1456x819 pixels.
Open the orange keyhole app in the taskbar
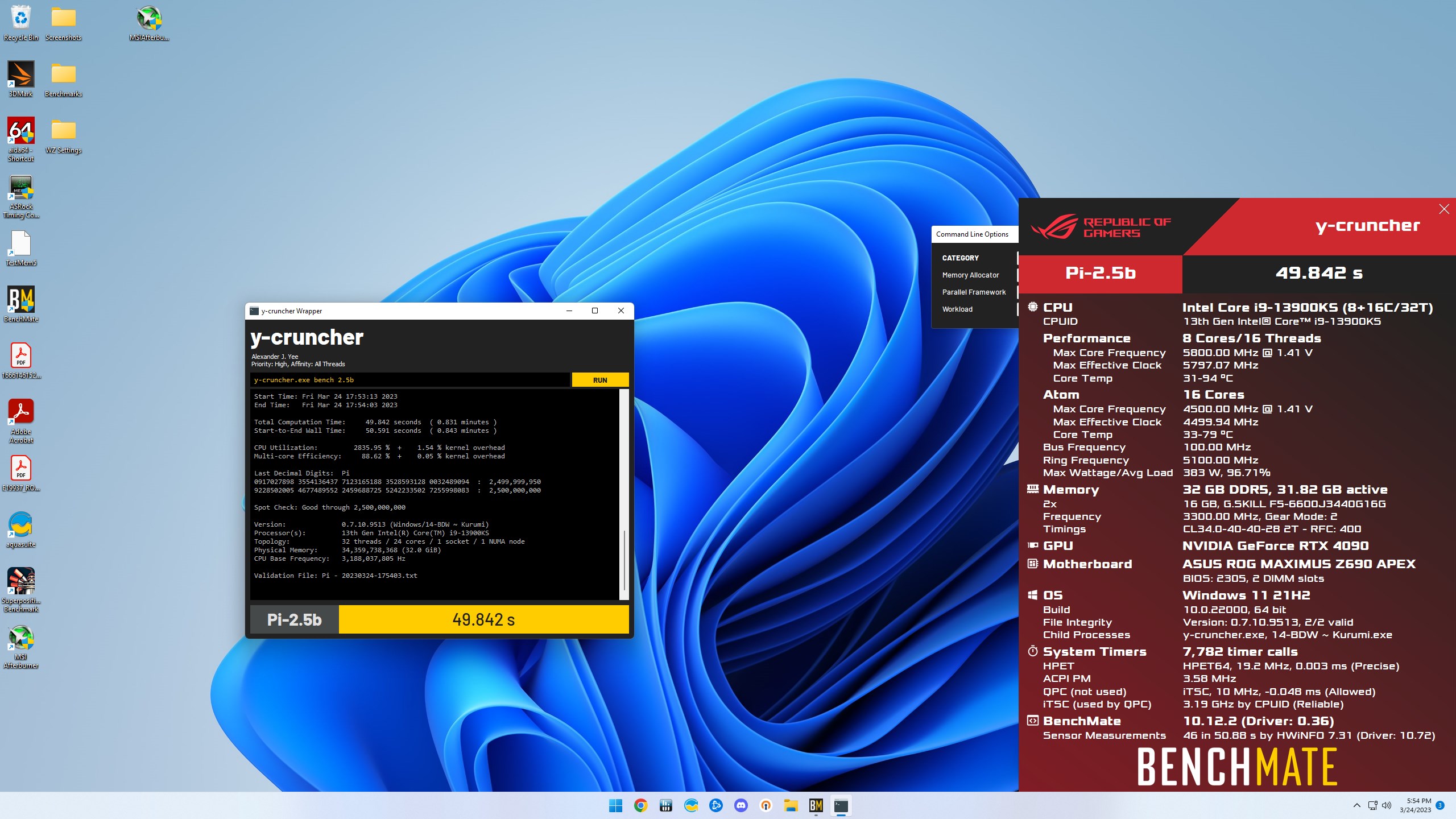tap(766, 805)
